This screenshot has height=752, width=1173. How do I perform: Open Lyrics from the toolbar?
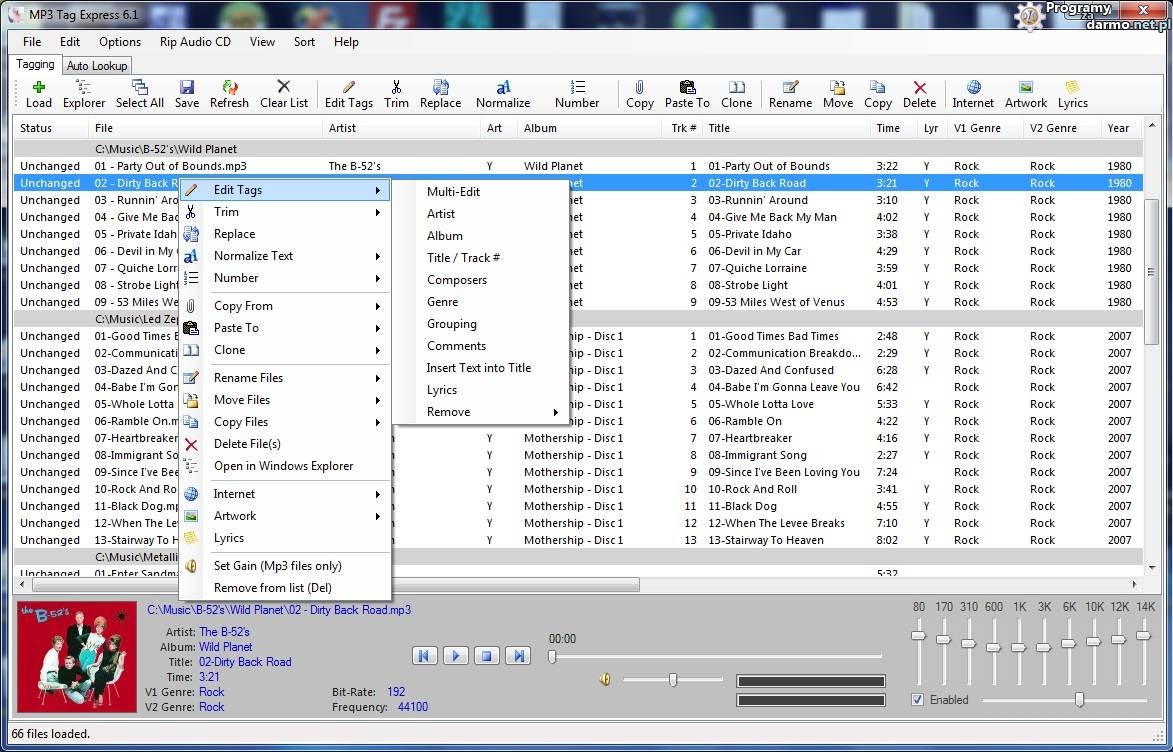pyautogui.click(x=1072, y=94)
